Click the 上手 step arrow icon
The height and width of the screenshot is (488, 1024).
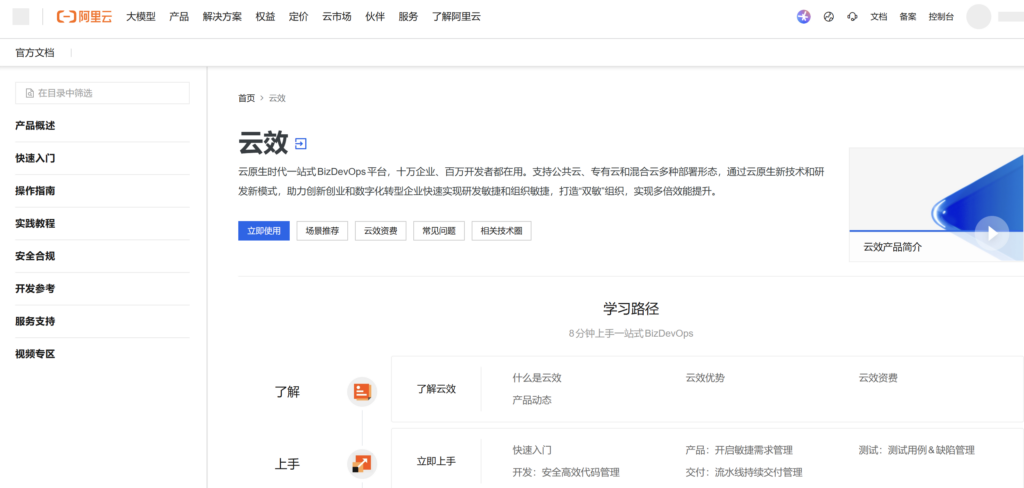pyautogui.click(x=362, y=464)
